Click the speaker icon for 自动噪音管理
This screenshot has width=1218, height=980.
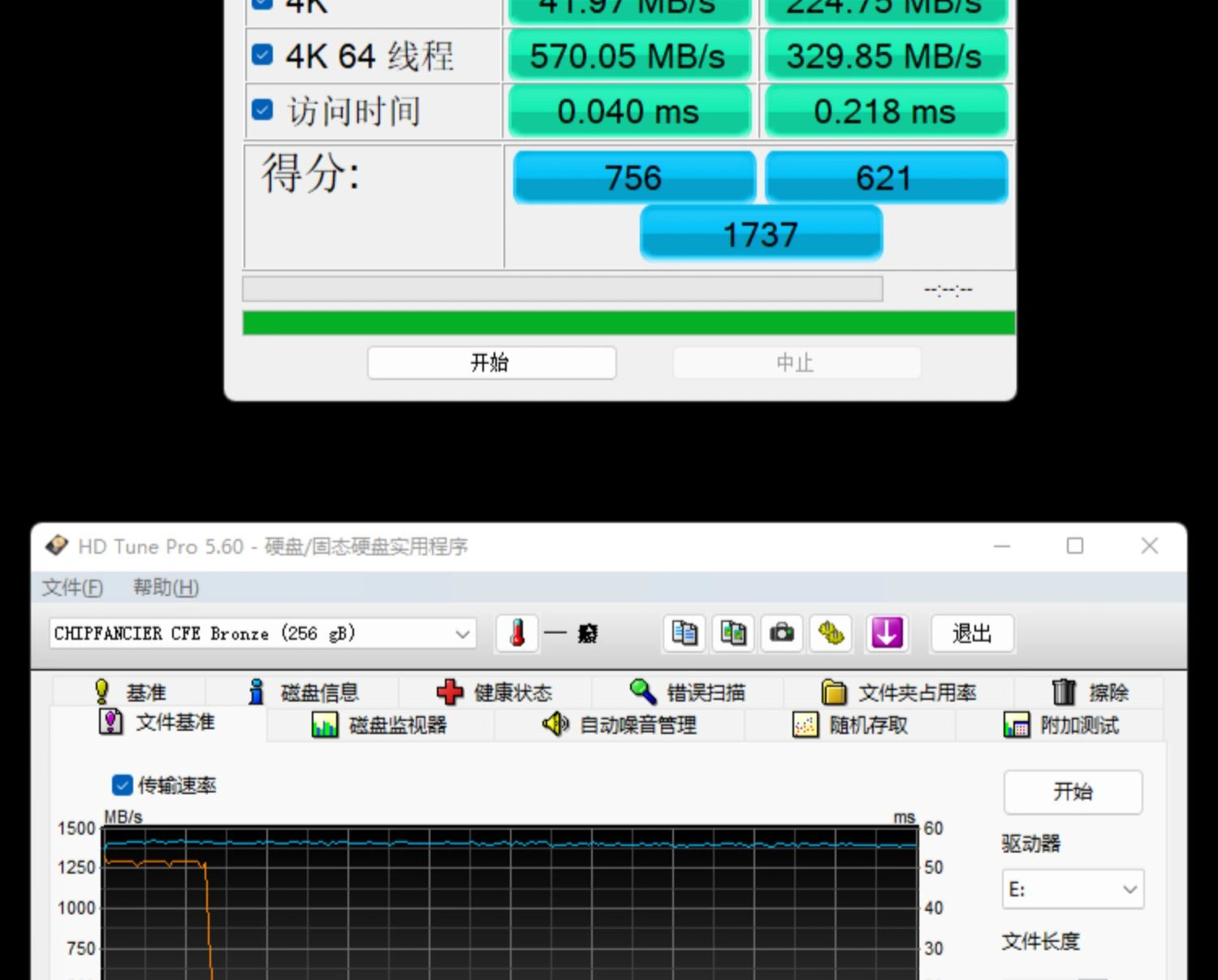(x=555, y=724)
